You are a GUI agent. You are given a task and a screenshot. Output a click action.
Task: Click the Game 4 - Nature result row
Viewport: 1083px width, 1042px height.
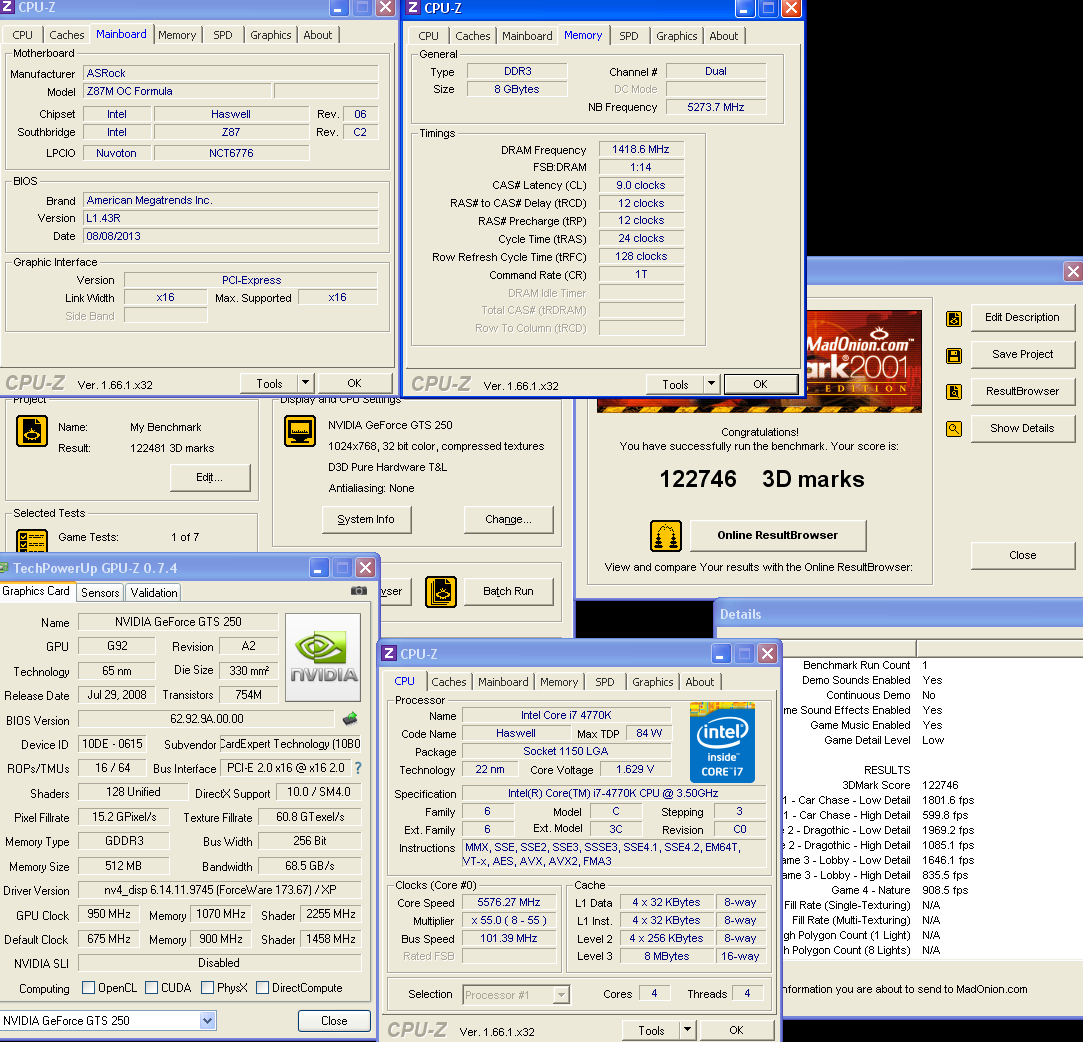899,890
